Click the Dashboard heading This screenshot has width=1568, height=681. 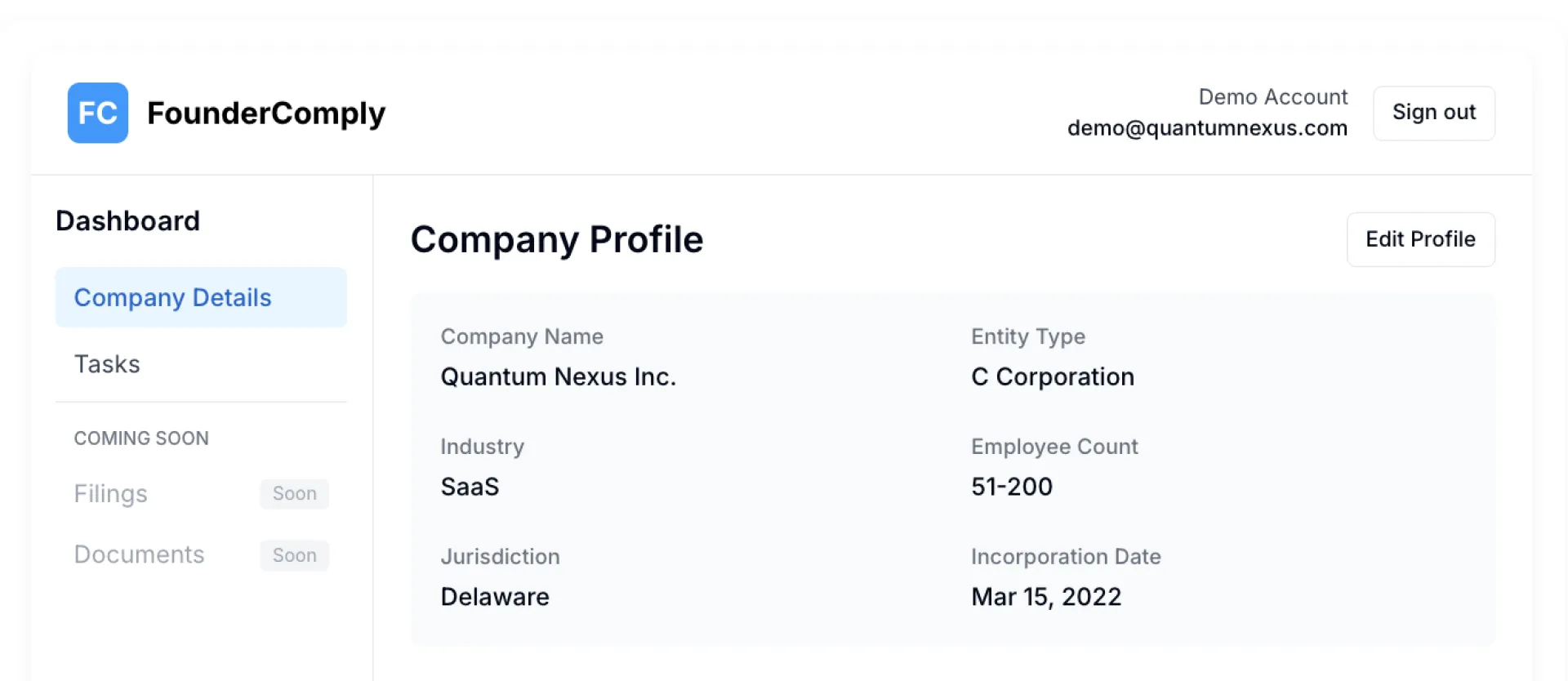click(128, 221)
